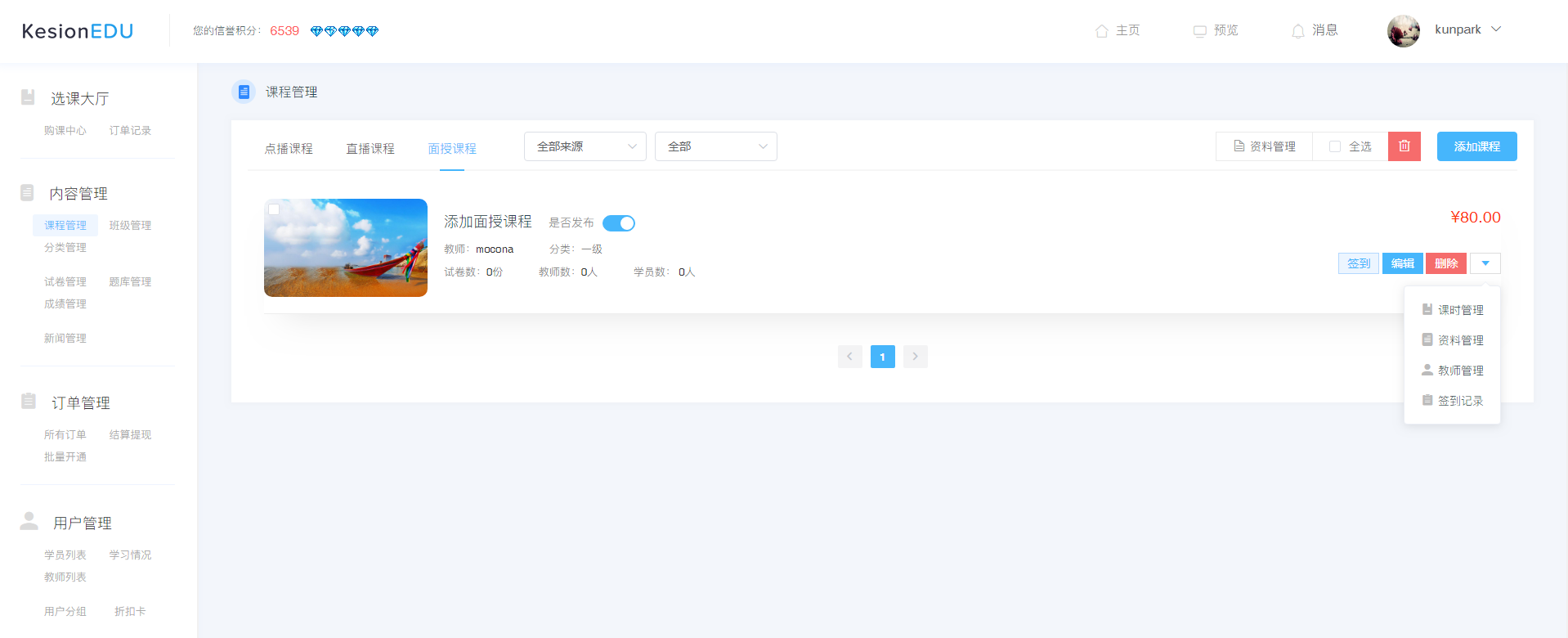Open 教师列表 in sidebar
The height and width of the screenshot is (638, 1568).
(65, 577)
